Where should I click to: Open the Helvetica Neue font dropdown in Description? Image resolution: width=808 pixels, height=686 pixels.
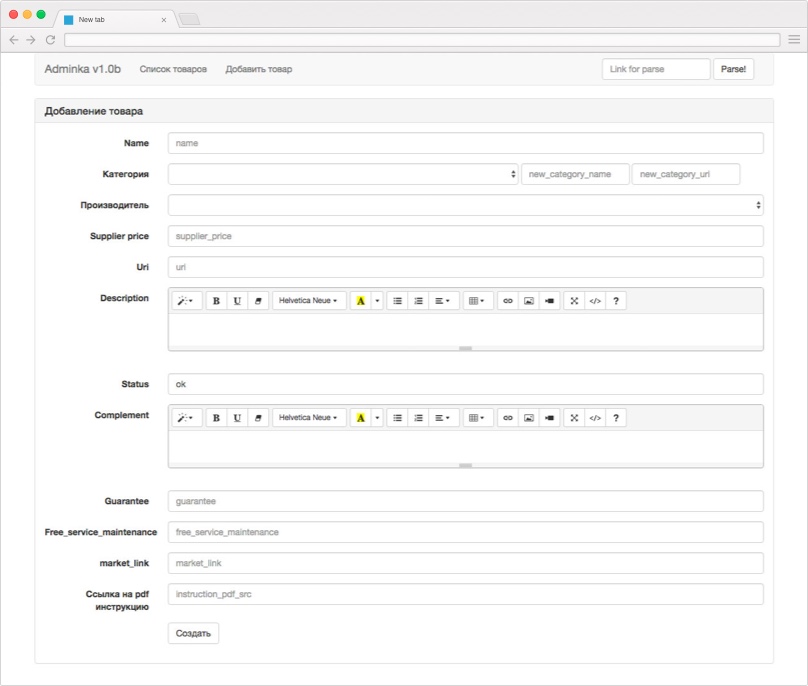[308, 300]
